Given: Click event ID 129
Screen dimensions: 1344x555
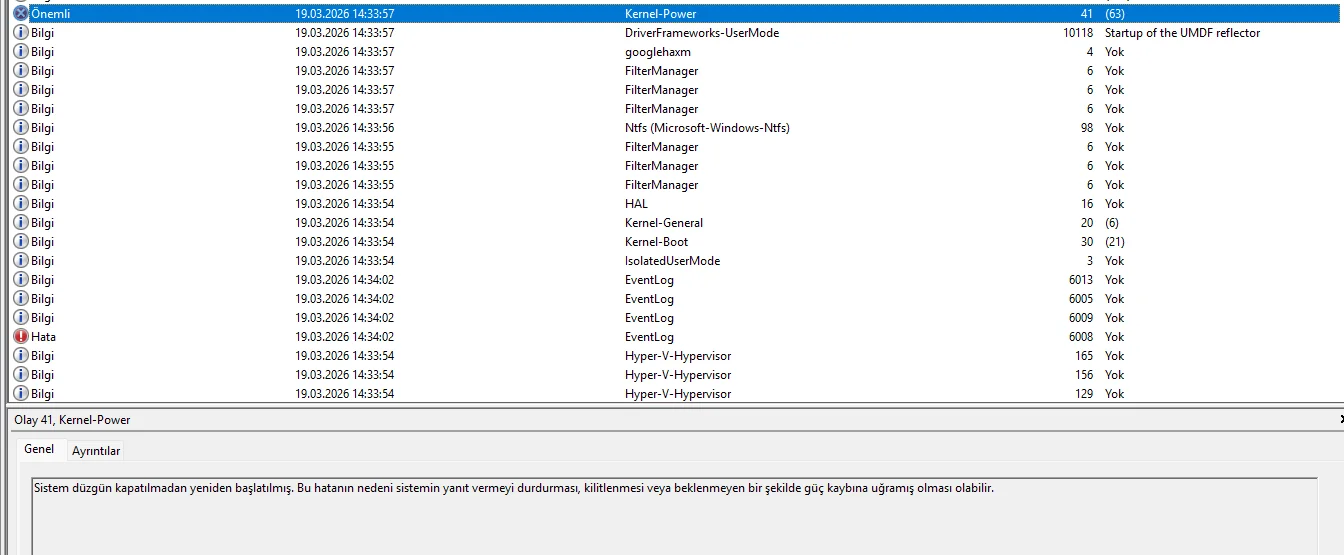Looking at the screenshot, I should pyautogui.click(x=1084, y=394).
